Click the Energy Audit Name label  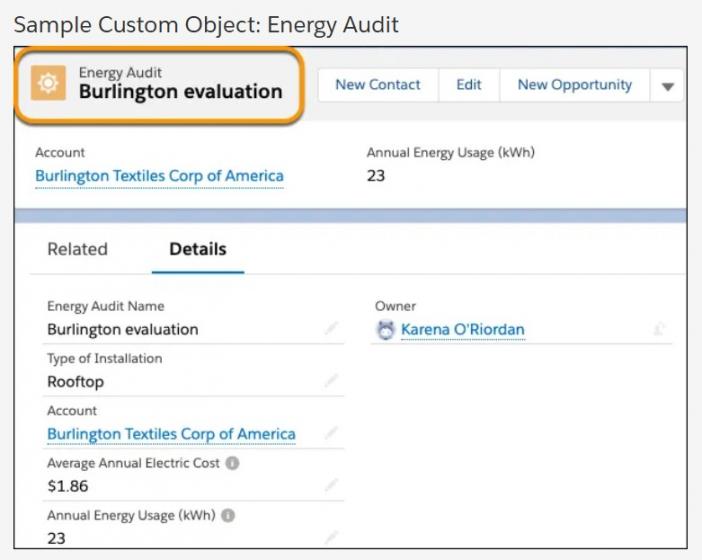tap(106, 306)
